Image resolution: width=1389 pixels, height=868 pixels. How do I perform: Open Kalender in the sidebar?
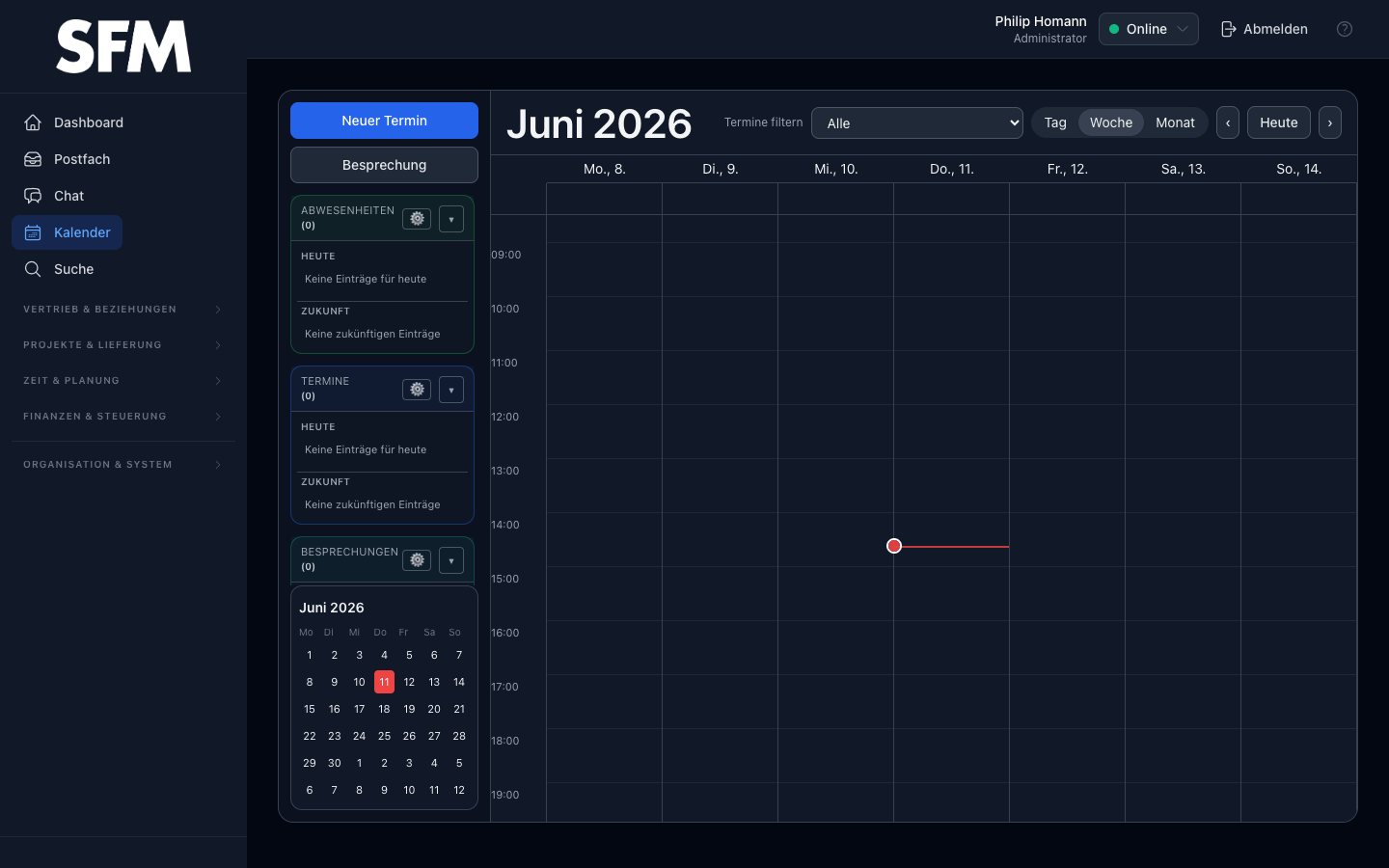[68, 232]
